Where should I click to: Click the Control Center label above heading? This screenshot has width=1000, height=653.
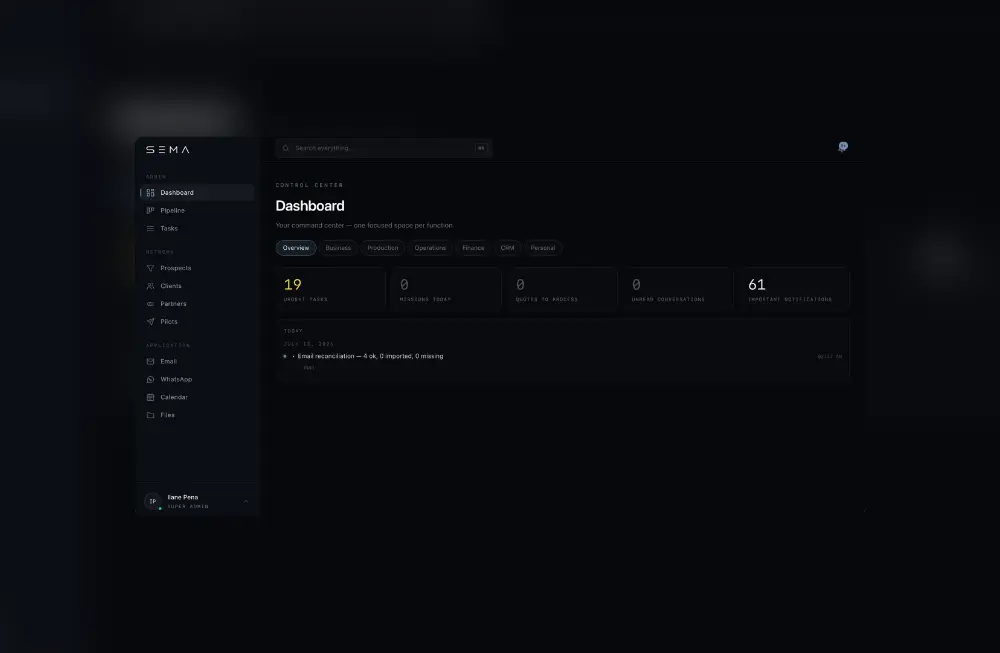coord(309,185)
